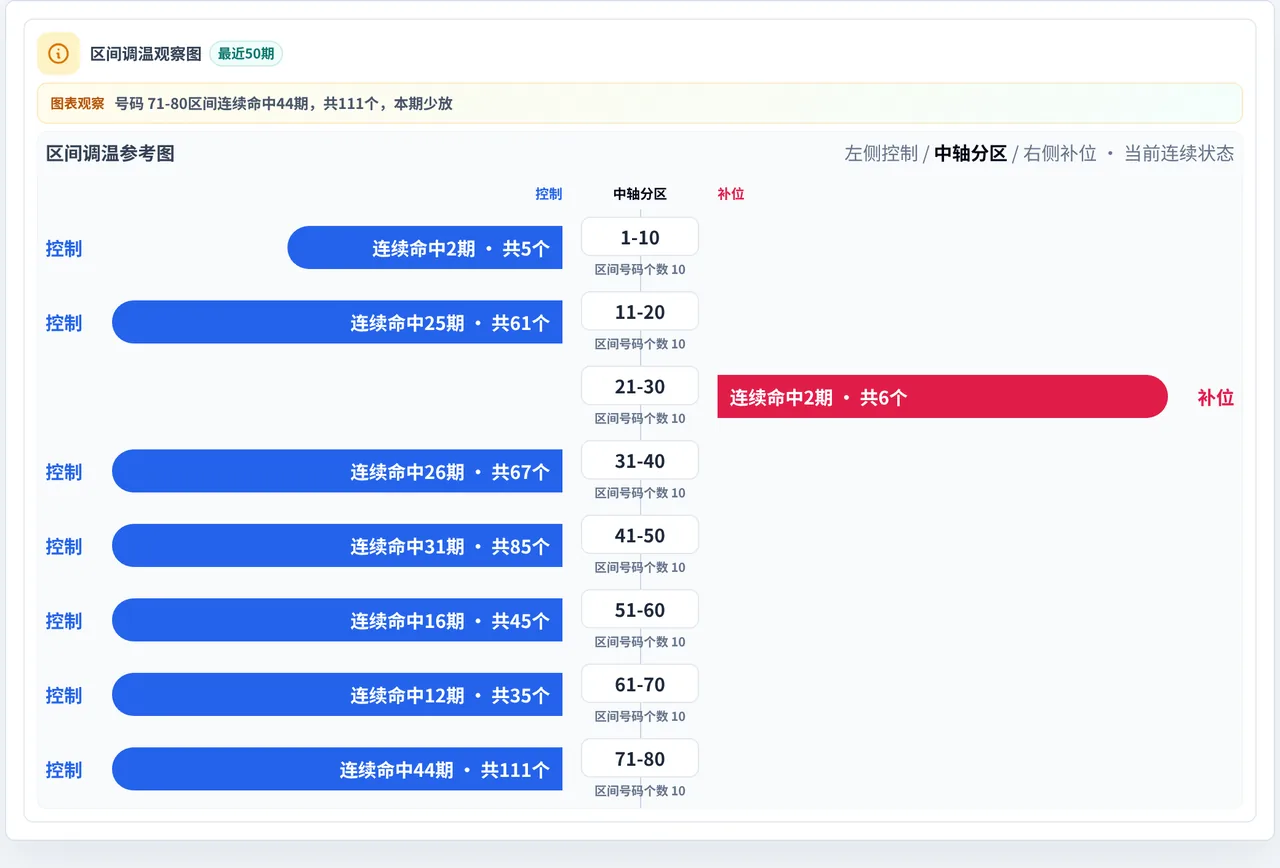Click the blue bar 连续命中2期 · 共5个

(x=425, y=248)
